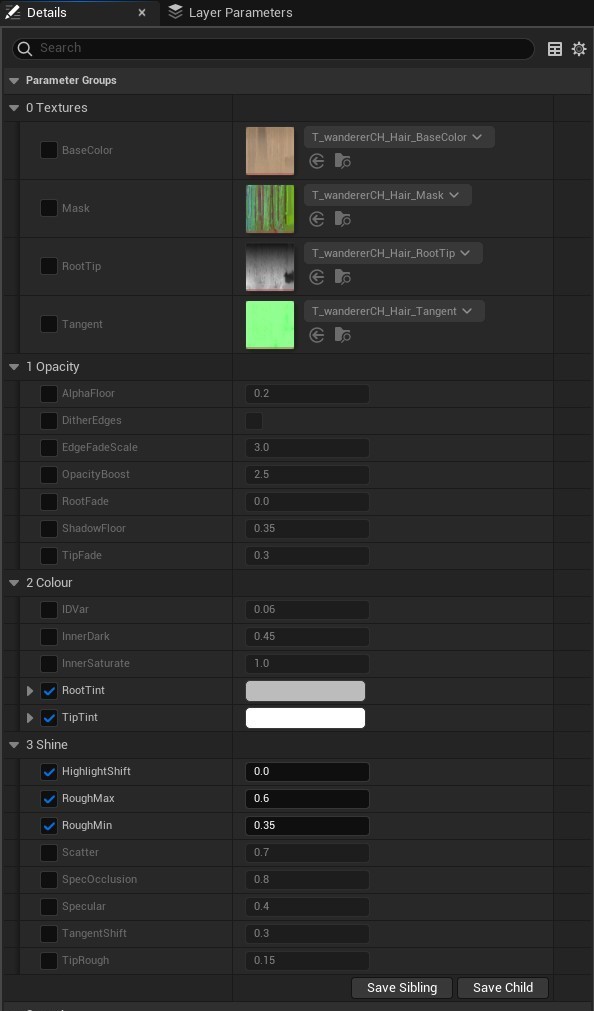594x1011 pixels.
Task: Disable the HighlightShift override
Action: [x=49, y=772]
